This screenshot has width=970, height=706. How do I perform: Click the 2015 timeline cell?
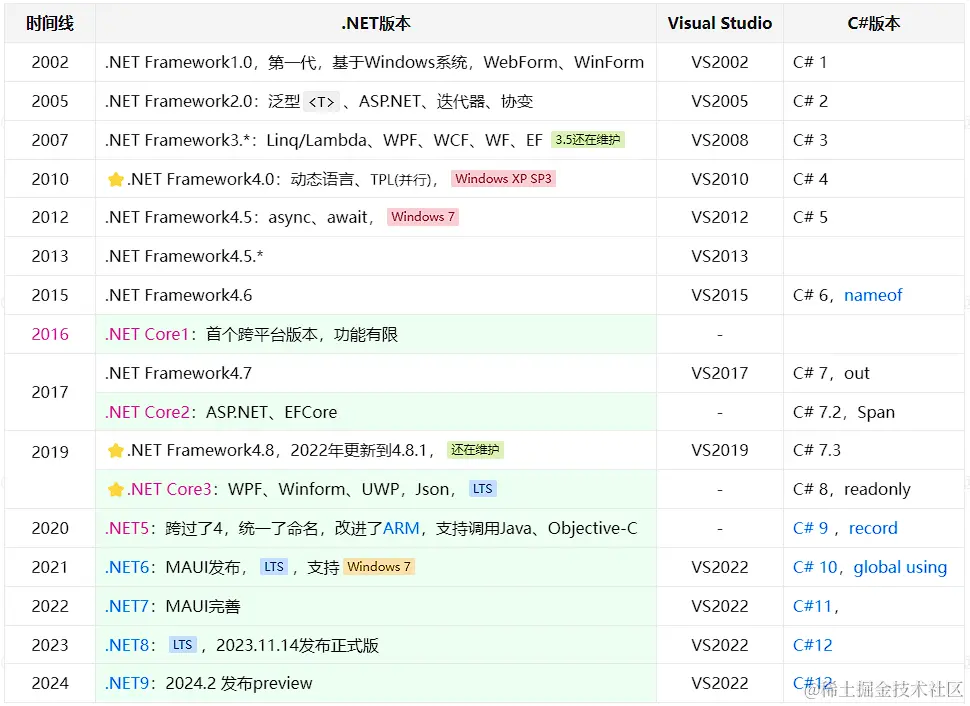coord(50,296)
